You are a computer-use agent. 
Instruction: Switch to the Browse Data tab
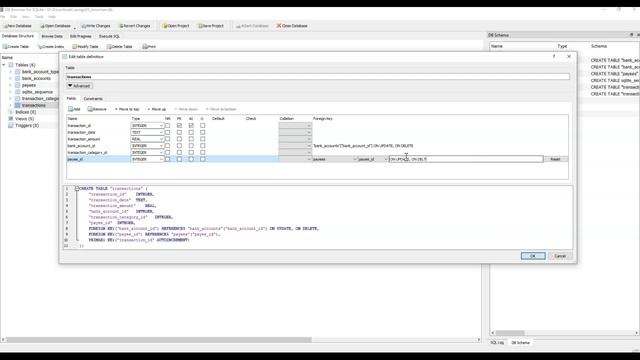tap(52, 36)
